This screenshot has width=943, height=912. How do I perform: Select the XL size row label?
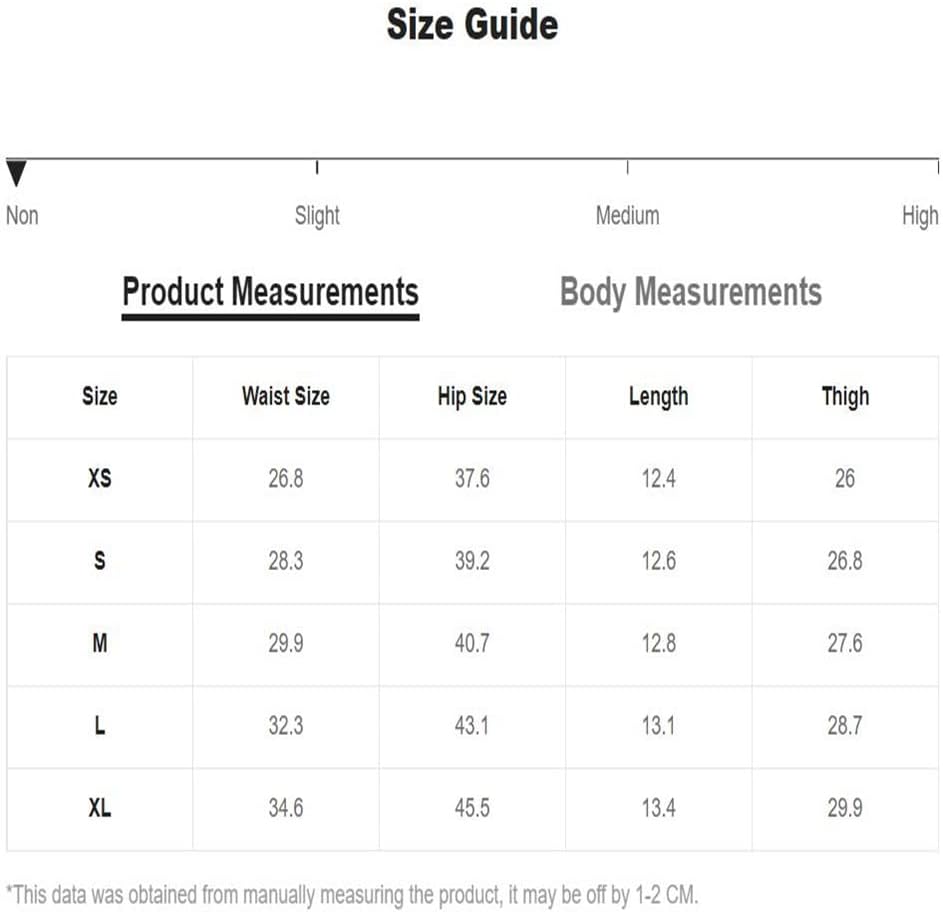pyautogui.click(x=100, y=808)
